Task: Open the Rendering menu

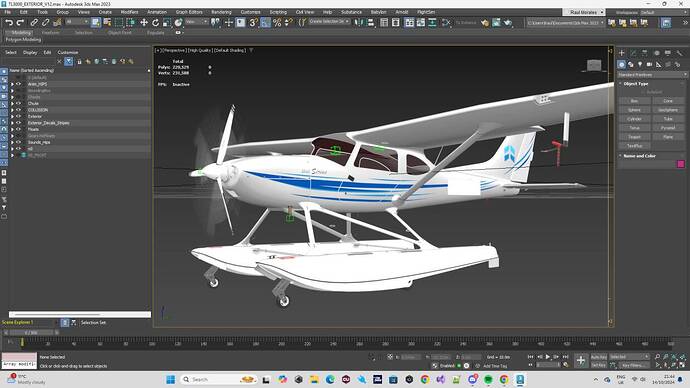Action: pos(221,12)
